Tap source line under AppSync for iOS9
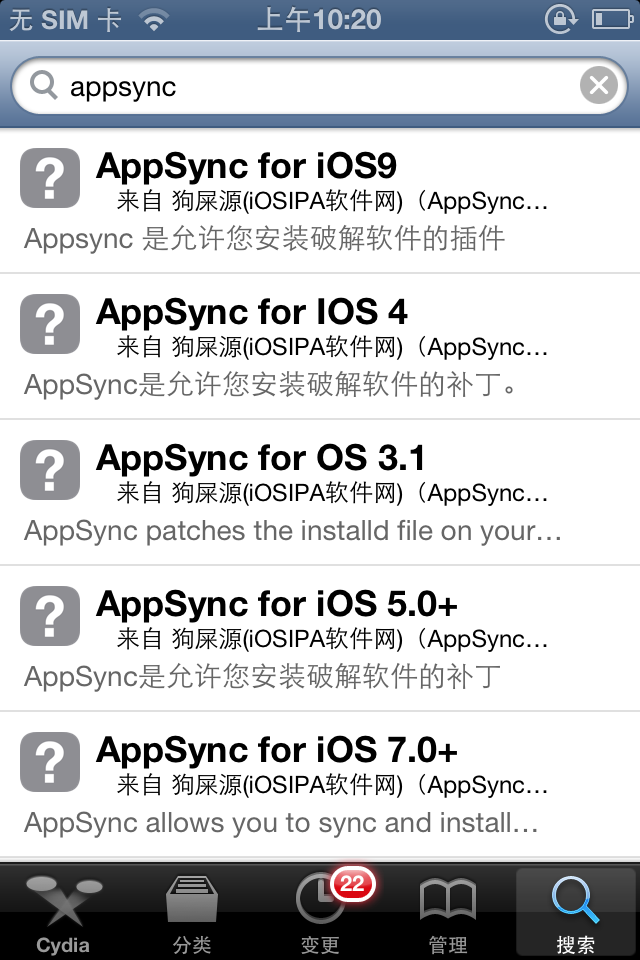This screenshot has height=960, width=640. [332, 201]
